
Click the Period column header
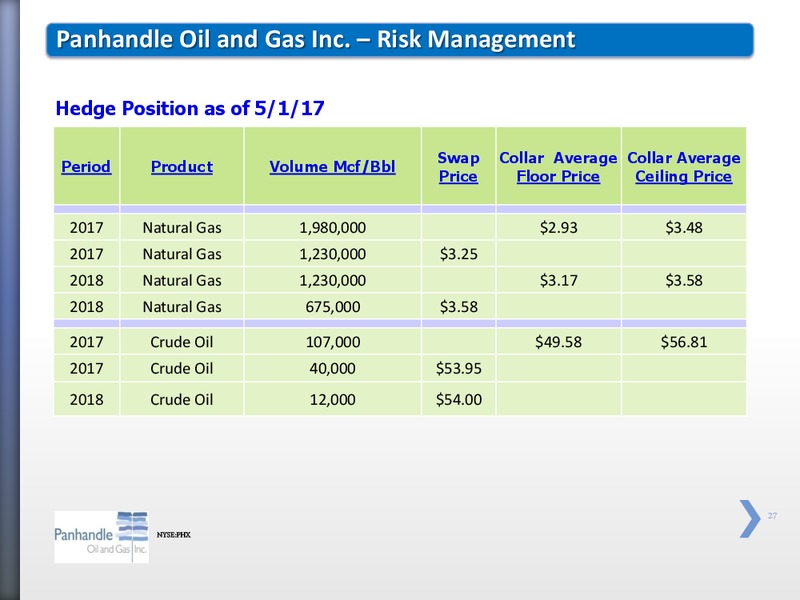[x=86, y=166]
